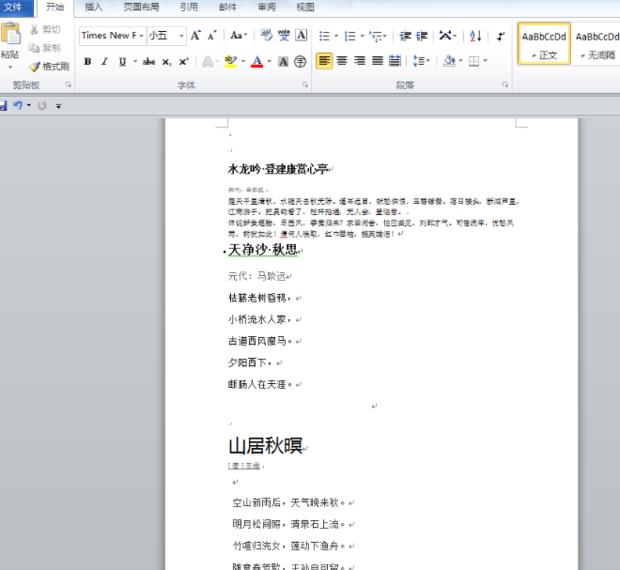Toggle bold formatting

88,61
